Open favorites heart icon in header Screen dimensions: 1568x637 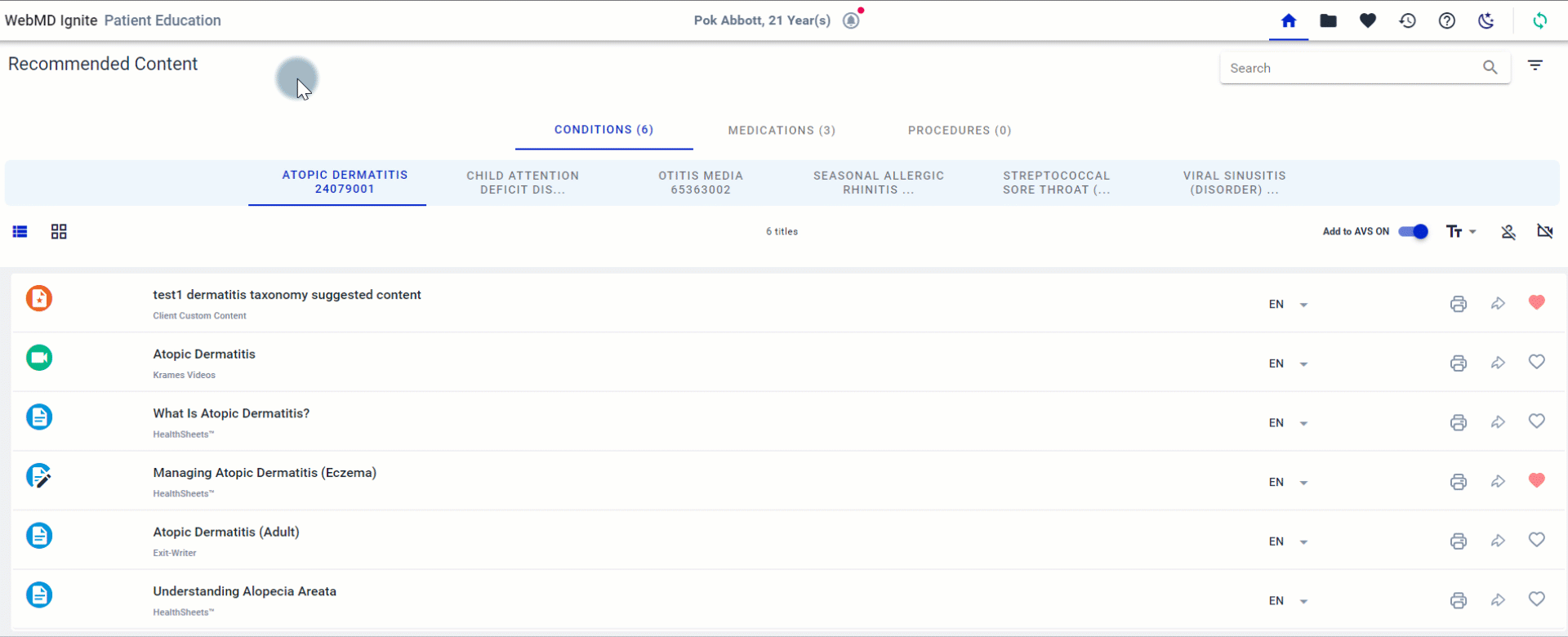[x=1368, y=21]
